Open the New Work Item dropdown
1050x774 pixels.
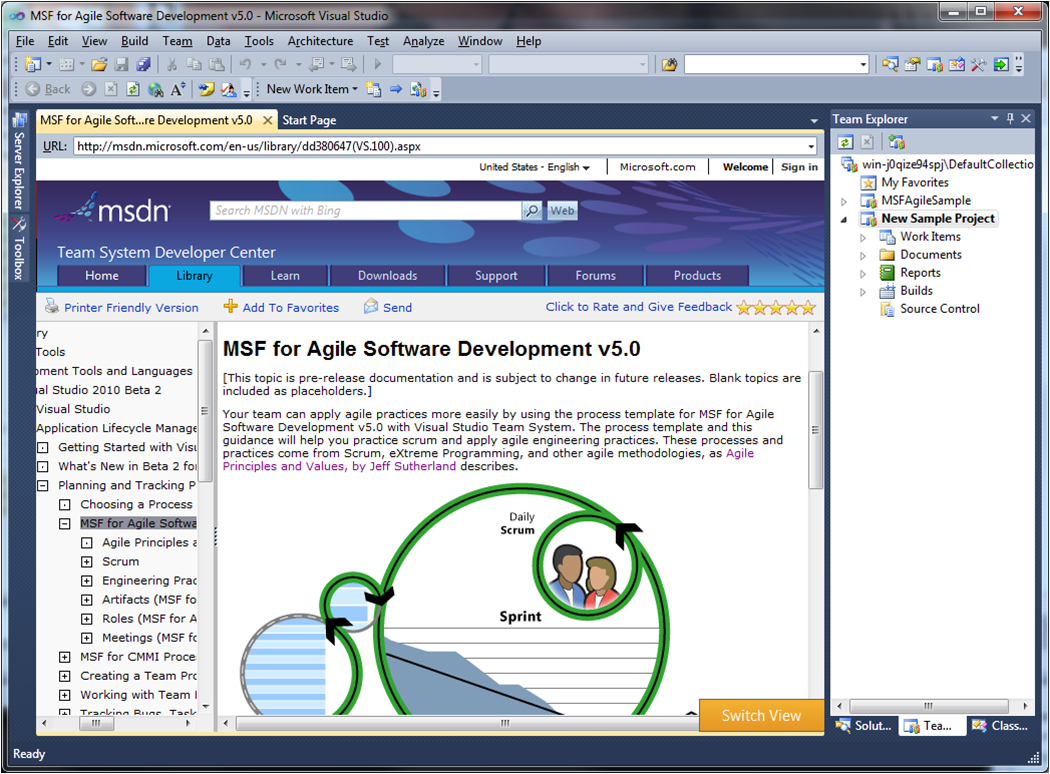[x=312, y=90]
